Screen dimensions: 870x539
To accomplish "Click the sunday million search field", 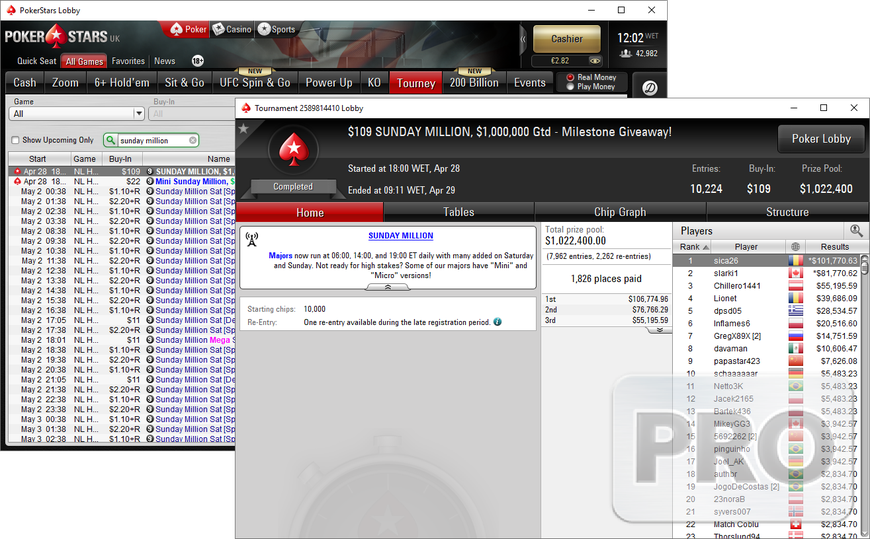I will 153,140.
